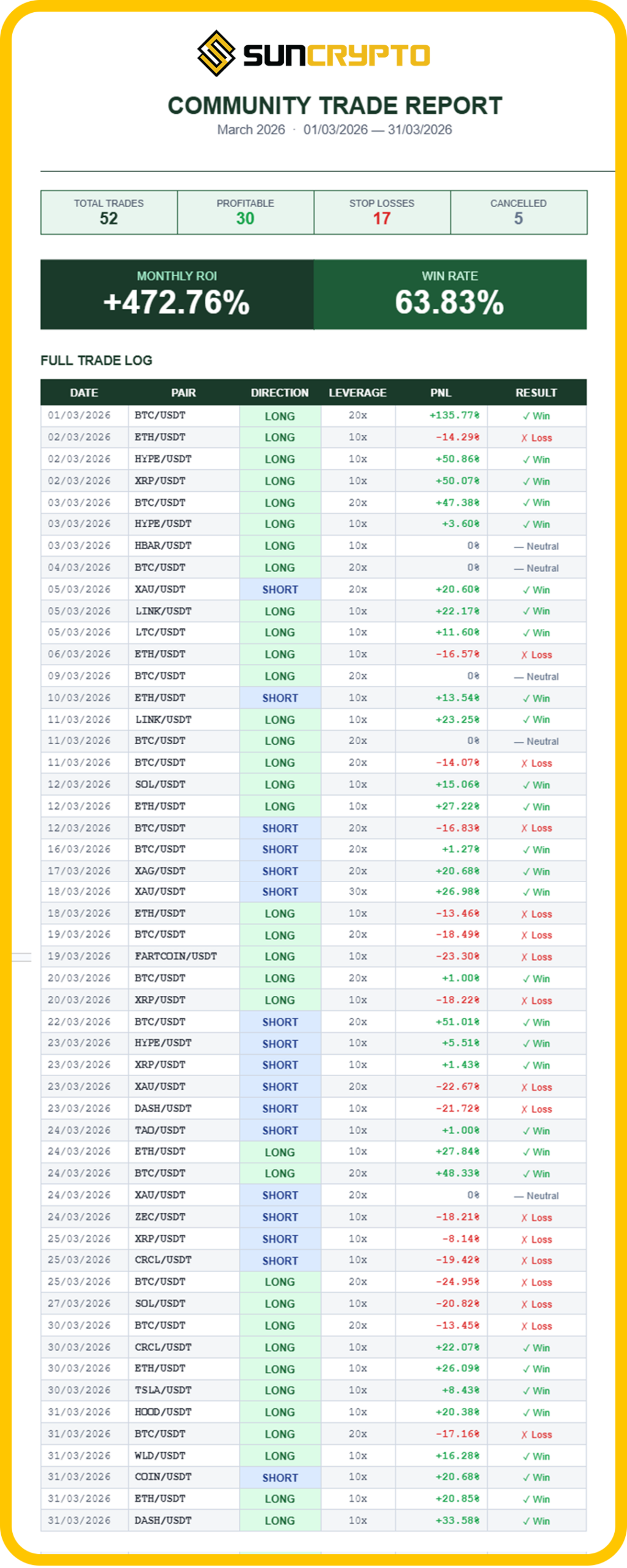Click the Monthly ROI +472.76% panel

click(x=177, y=294)
